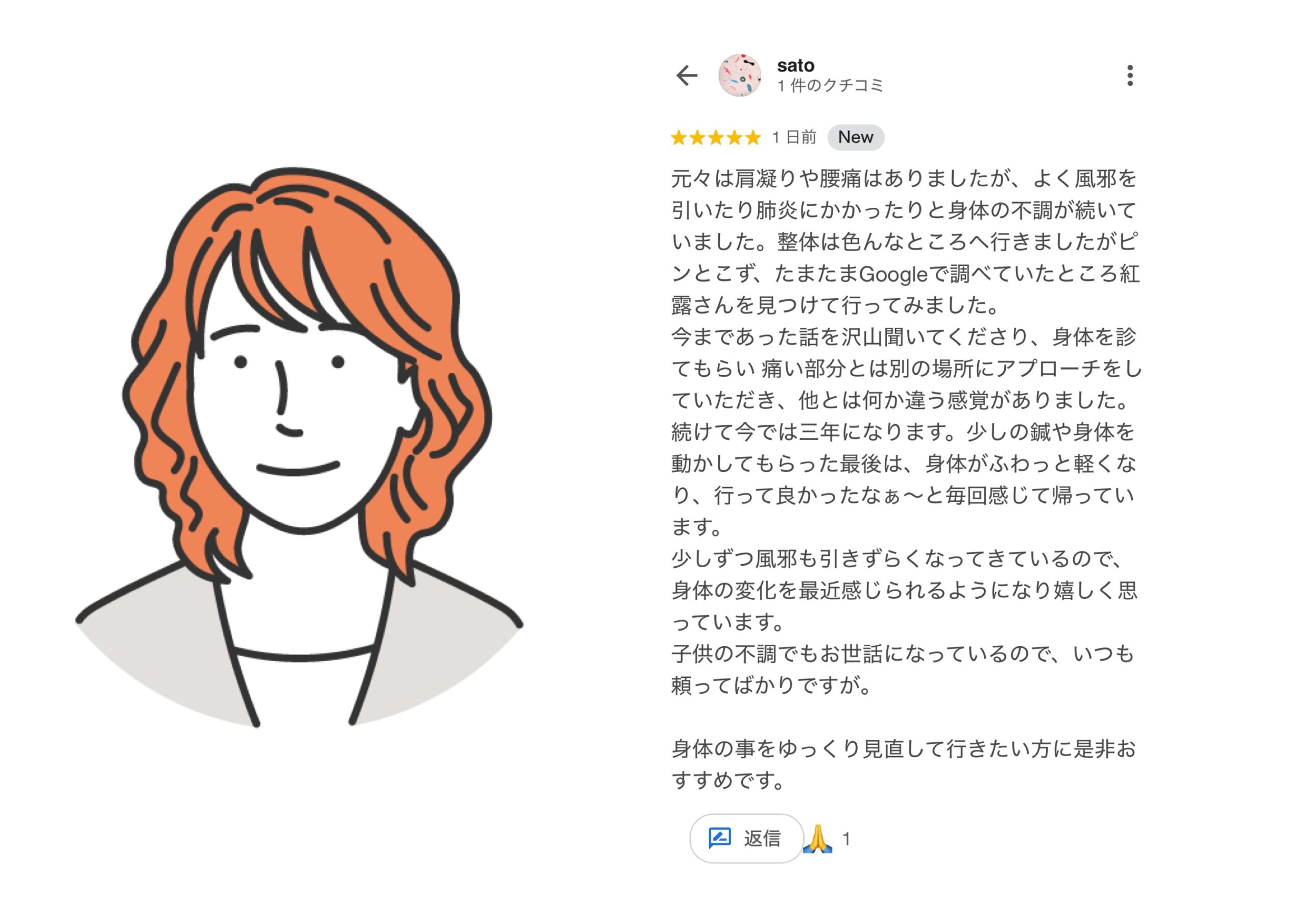
Task: Click the word Google in the review text
Action: pyautogui.click(x=893, y=275)
